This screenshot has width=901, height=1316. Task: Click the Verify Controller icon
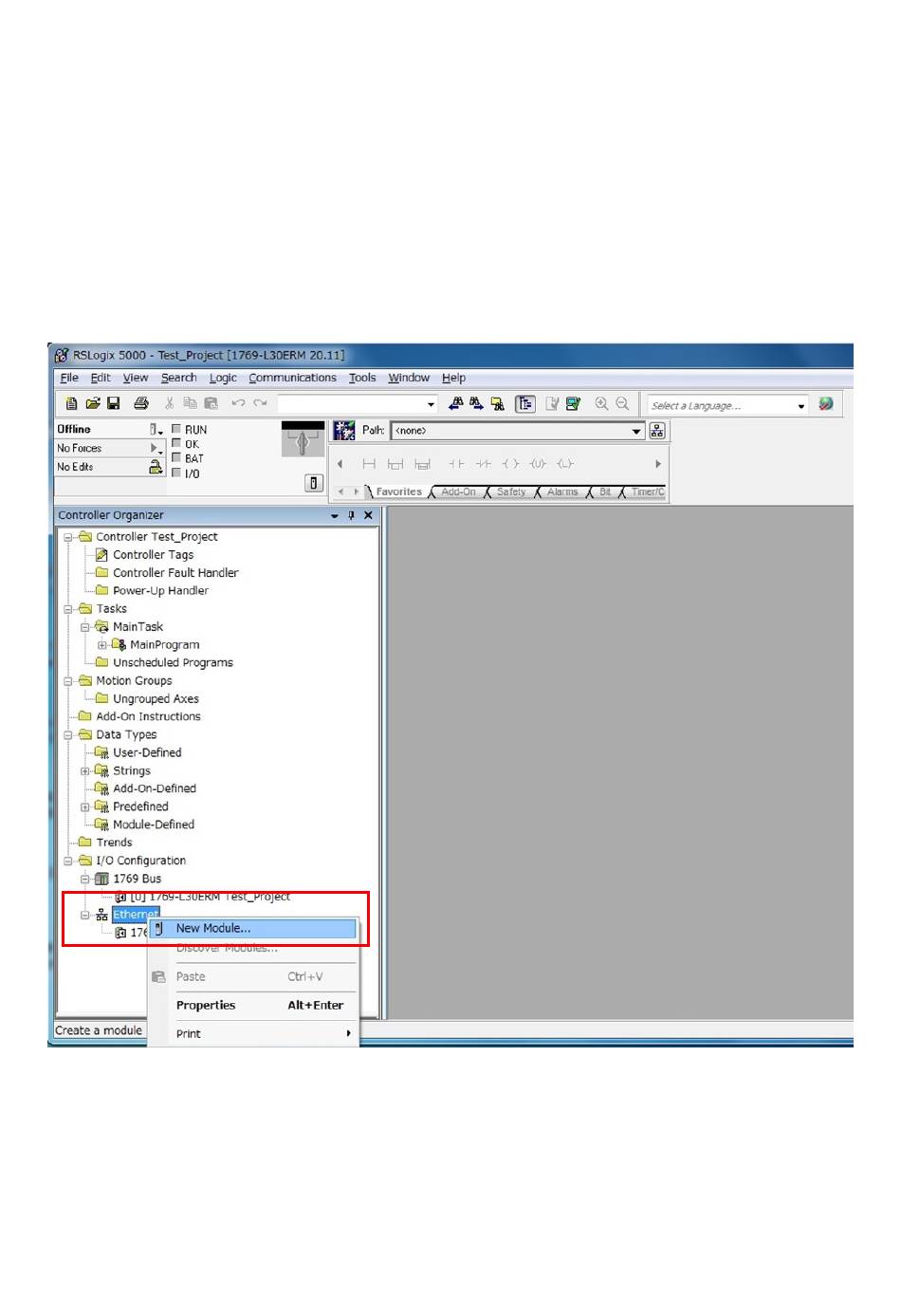(573, 403)
